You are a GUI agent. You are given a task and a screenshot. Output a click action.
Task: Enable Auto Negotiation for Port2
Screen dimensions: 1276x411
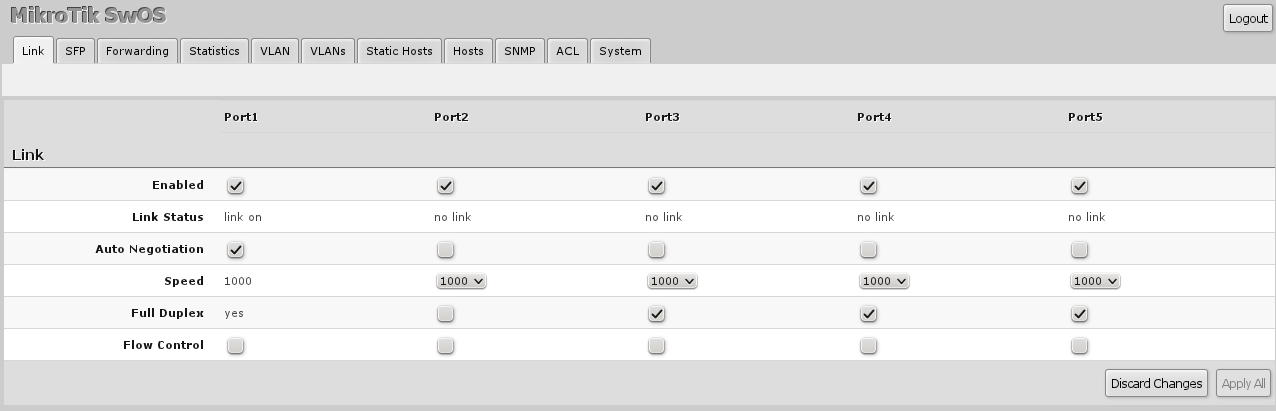[446, 249]
